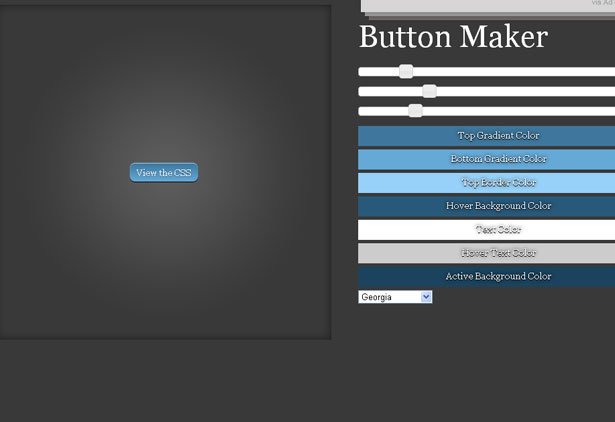Open the Georgia font dropdown

395,297
